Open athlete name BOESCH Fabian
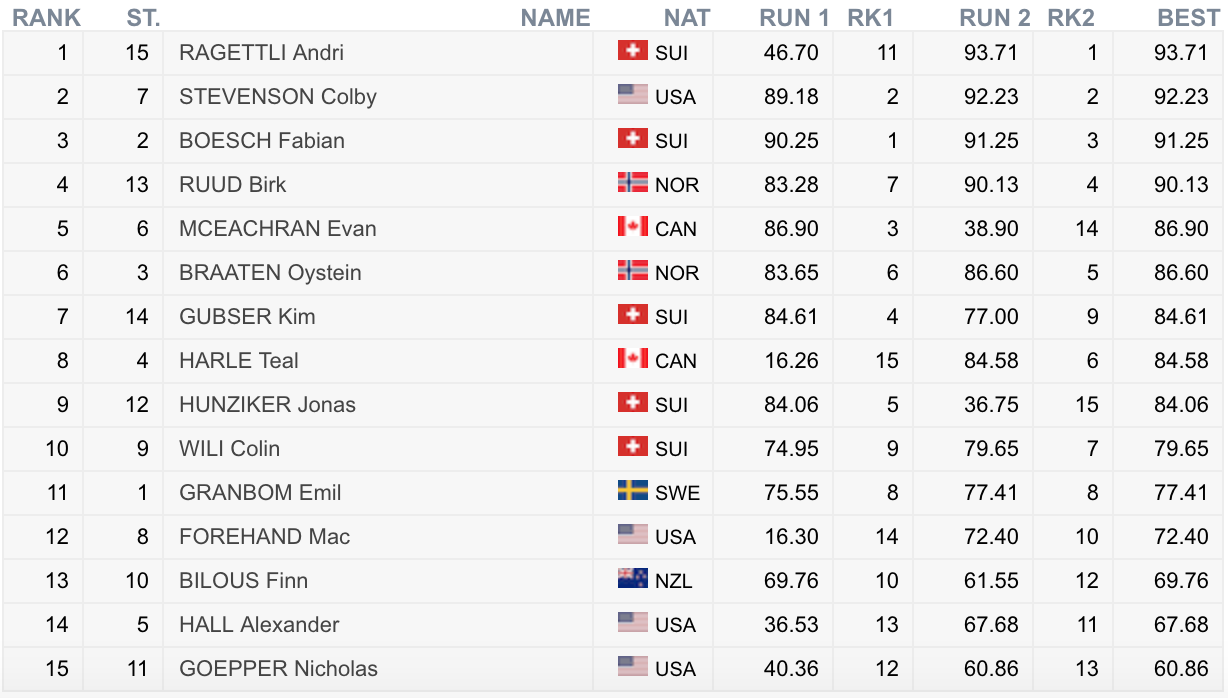 tap(262, 141)
